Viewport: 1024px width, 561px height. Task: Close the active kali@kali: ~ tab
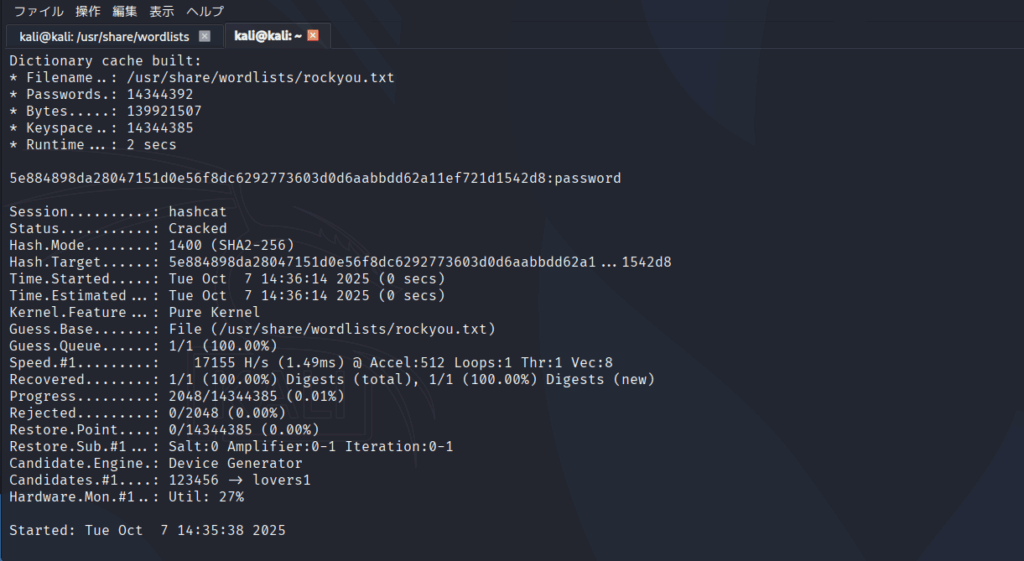click(313, 36)
